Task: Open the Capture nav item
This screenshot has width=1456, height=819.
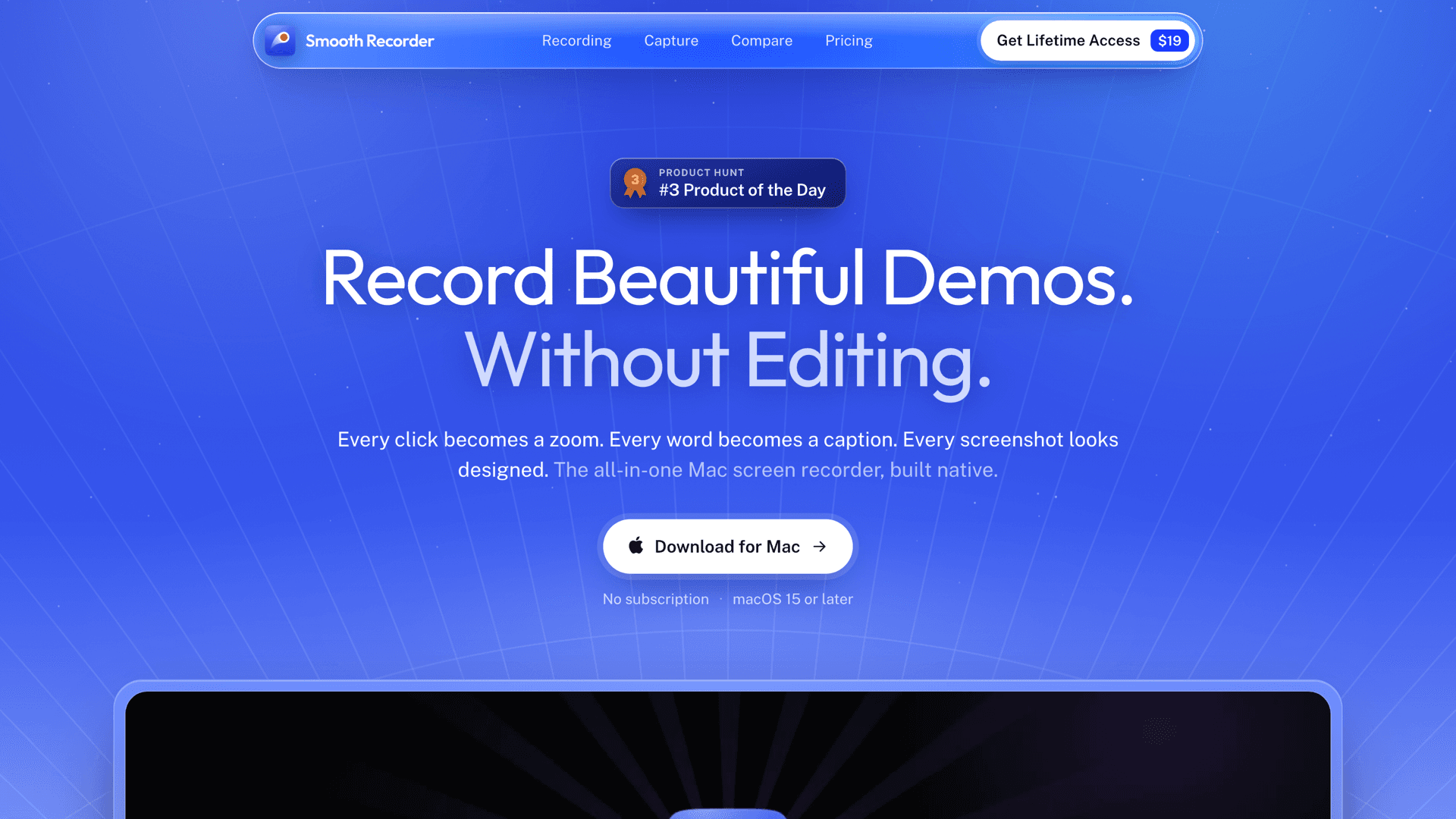Action: point(671,41)
